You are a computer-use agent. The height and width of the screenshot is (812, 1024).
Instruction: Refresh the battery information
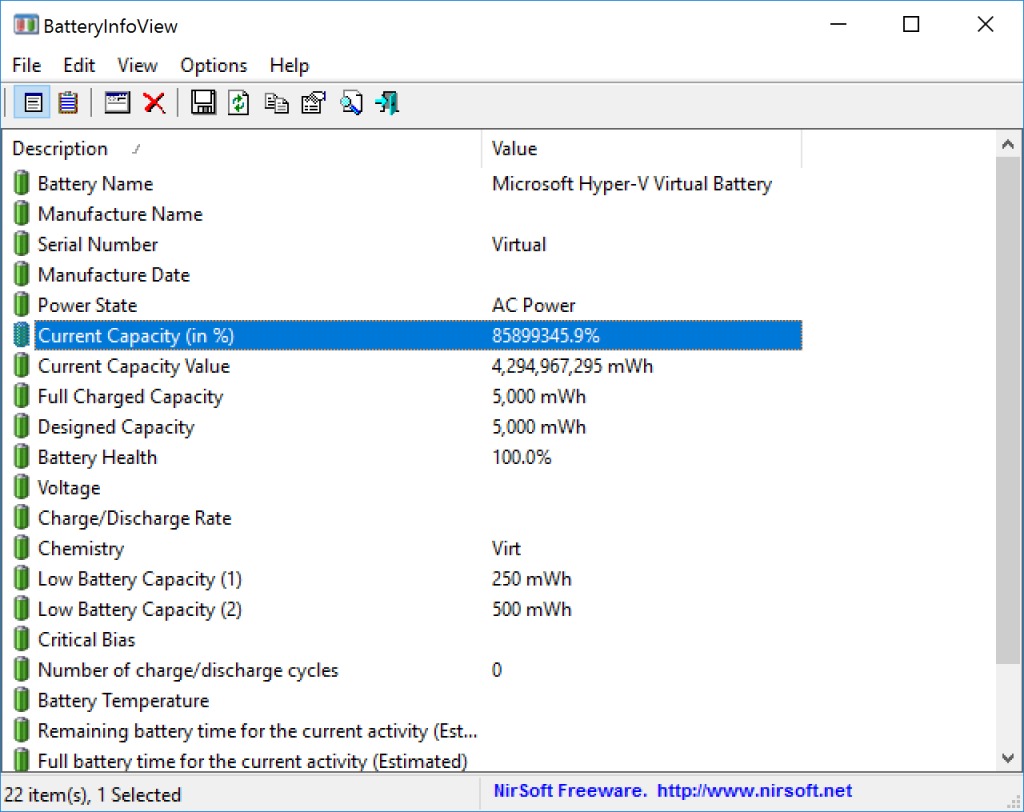(x=238, y=101)
